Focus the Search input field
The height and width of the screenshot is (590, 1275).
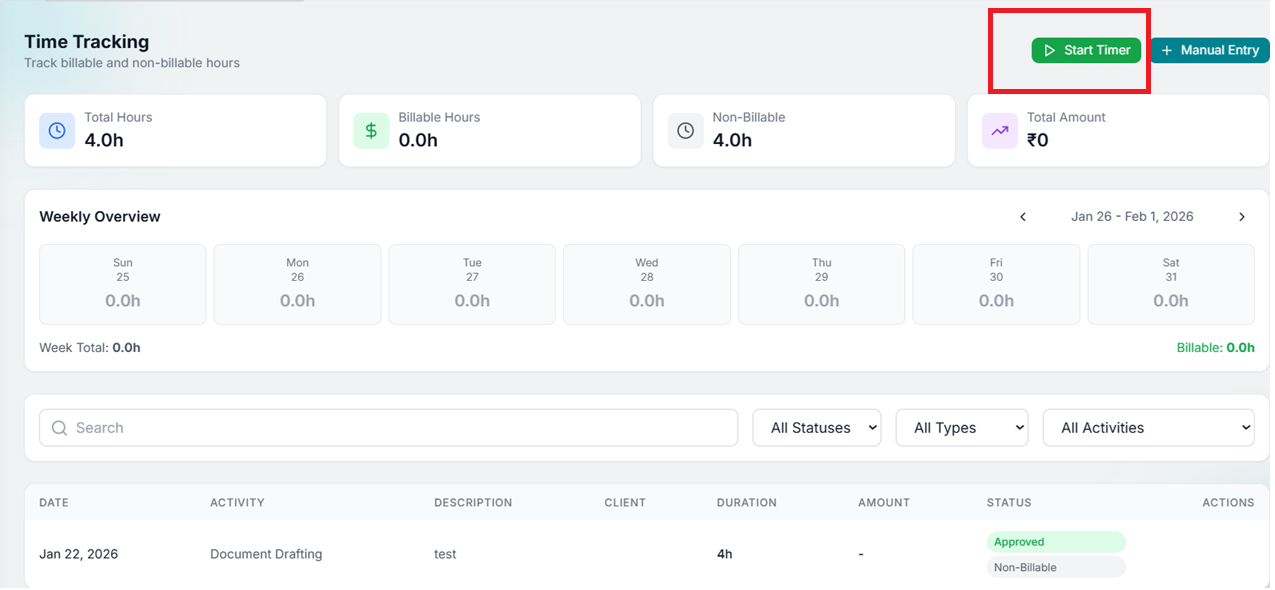[388, 428]
